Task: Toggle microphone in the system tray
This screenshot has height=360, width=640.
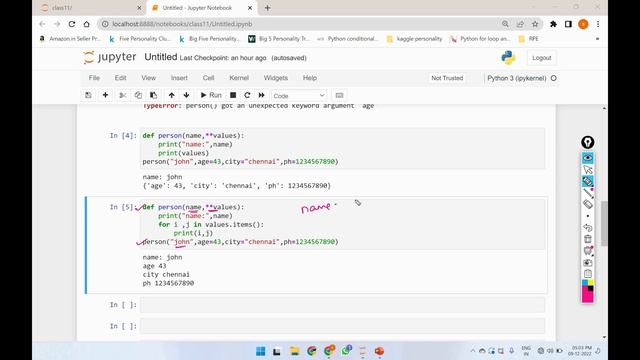Action: pyautogui.click(x=511, y=351)
